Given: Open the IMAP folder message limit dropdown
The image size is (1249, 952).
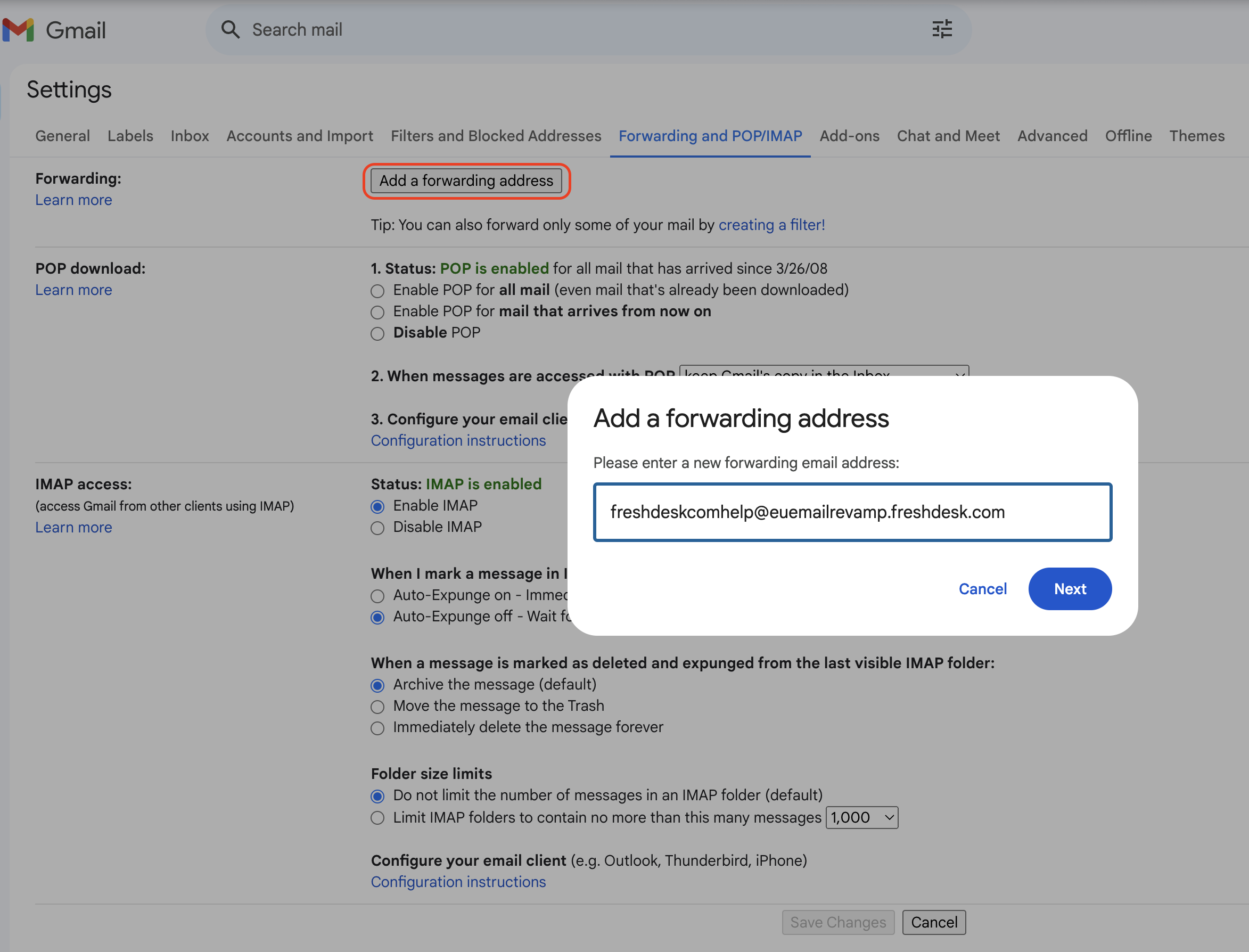Looking at the screenshot, I should tap(861, 817).
